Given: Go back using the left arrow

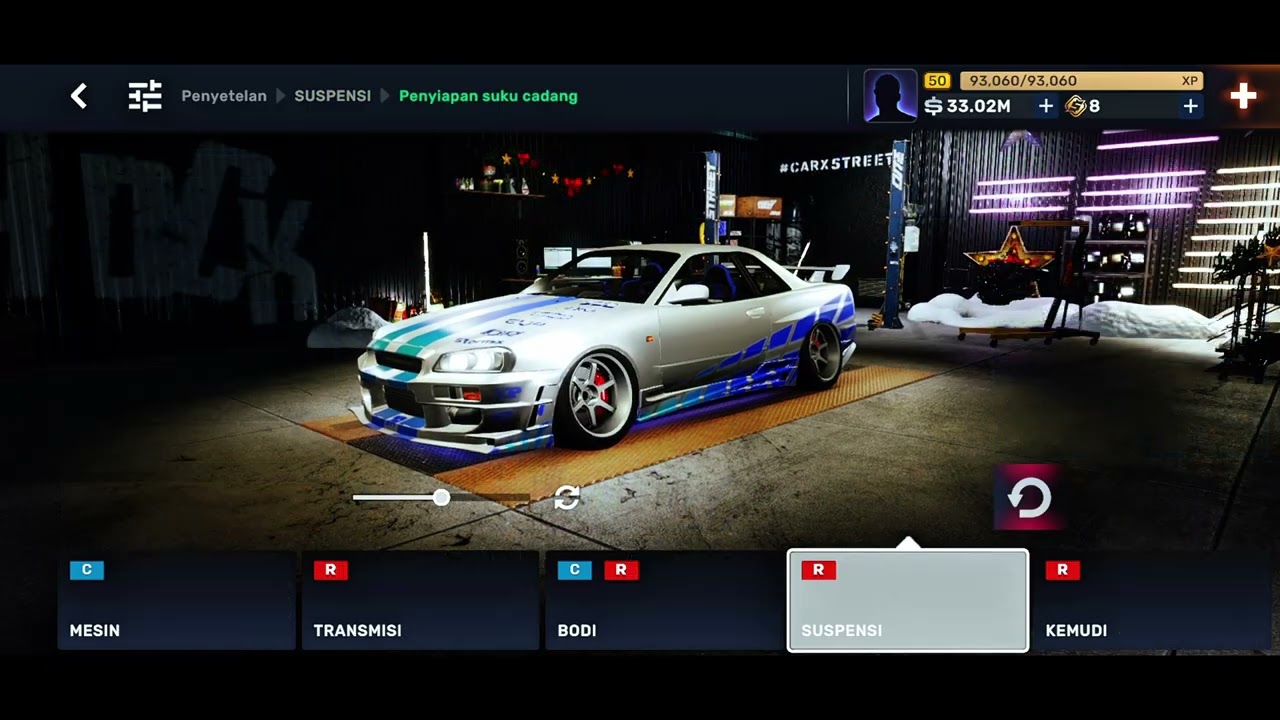Looking at the screenshot, I should (79, 96).
